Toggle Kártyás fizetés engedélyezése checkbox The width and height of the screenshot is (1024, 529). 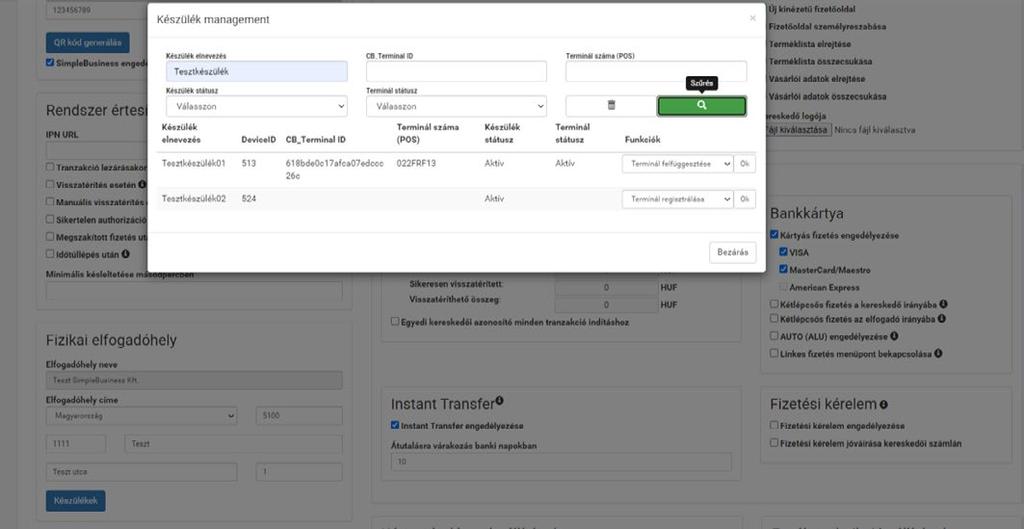click(x=774, y=234)
